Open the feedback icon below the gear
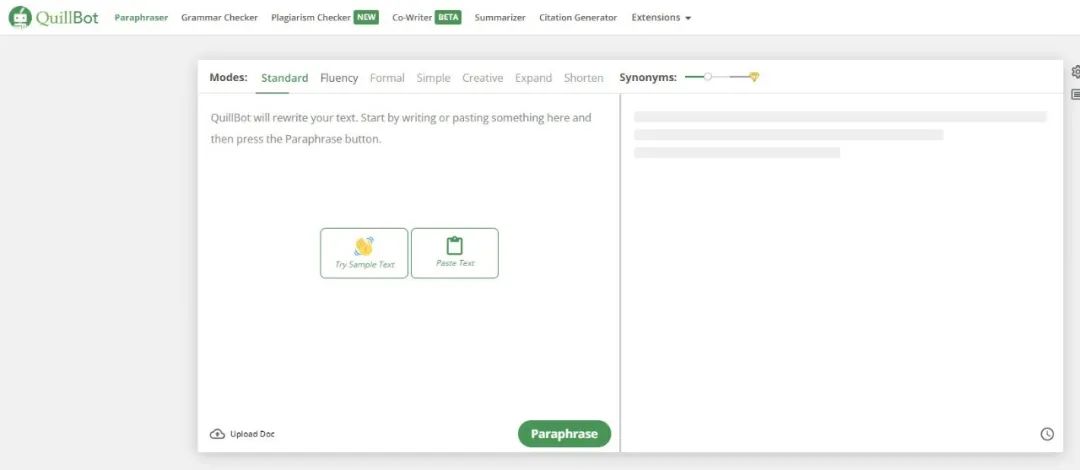The width and height of the screenshot is (1080, 470). 1076,94
